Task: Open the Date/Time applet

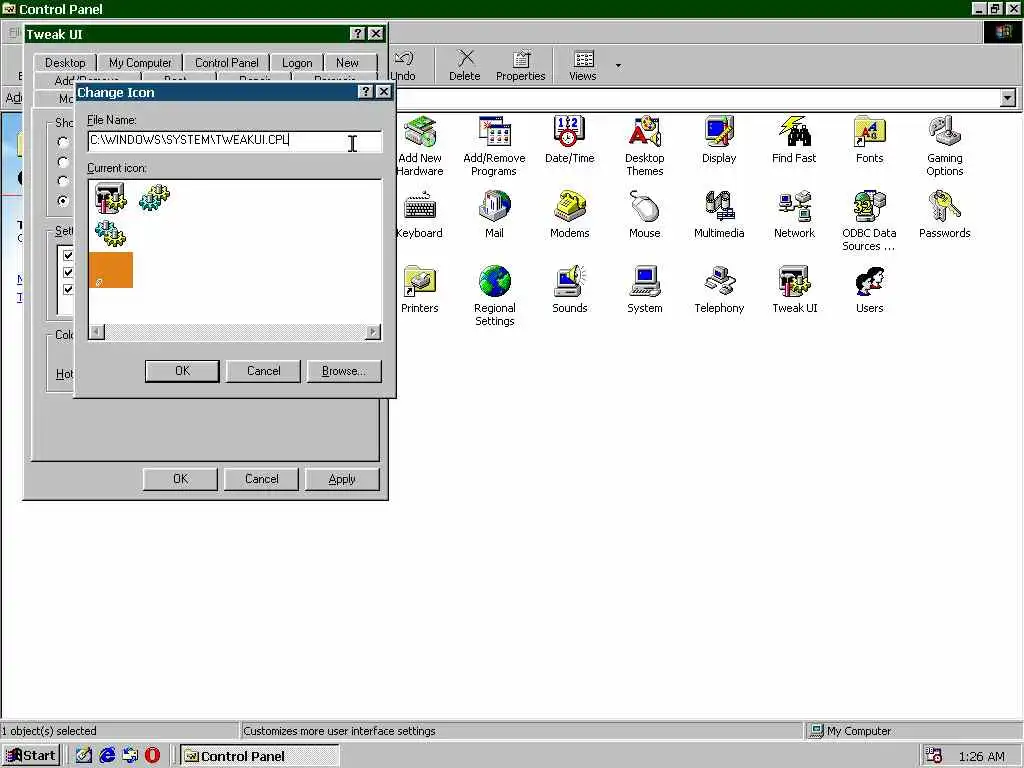Action: tap(569, 139)
